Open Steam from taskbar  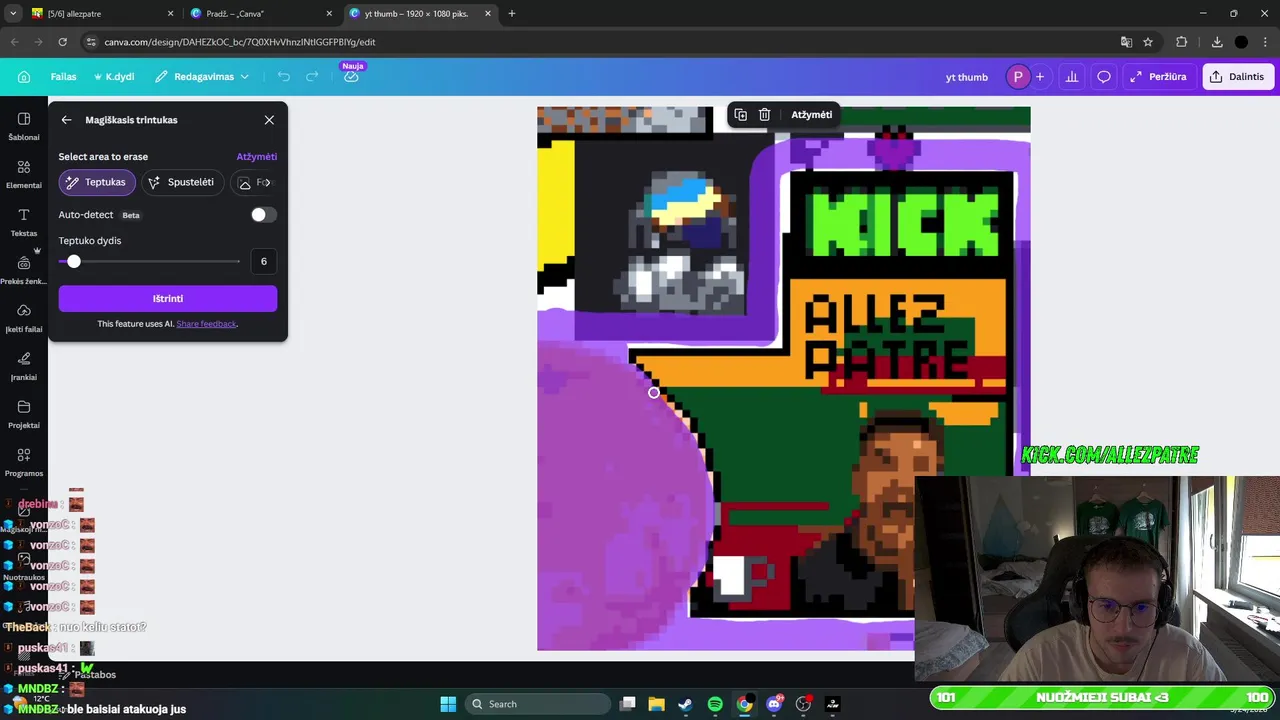tap(685, 704)
